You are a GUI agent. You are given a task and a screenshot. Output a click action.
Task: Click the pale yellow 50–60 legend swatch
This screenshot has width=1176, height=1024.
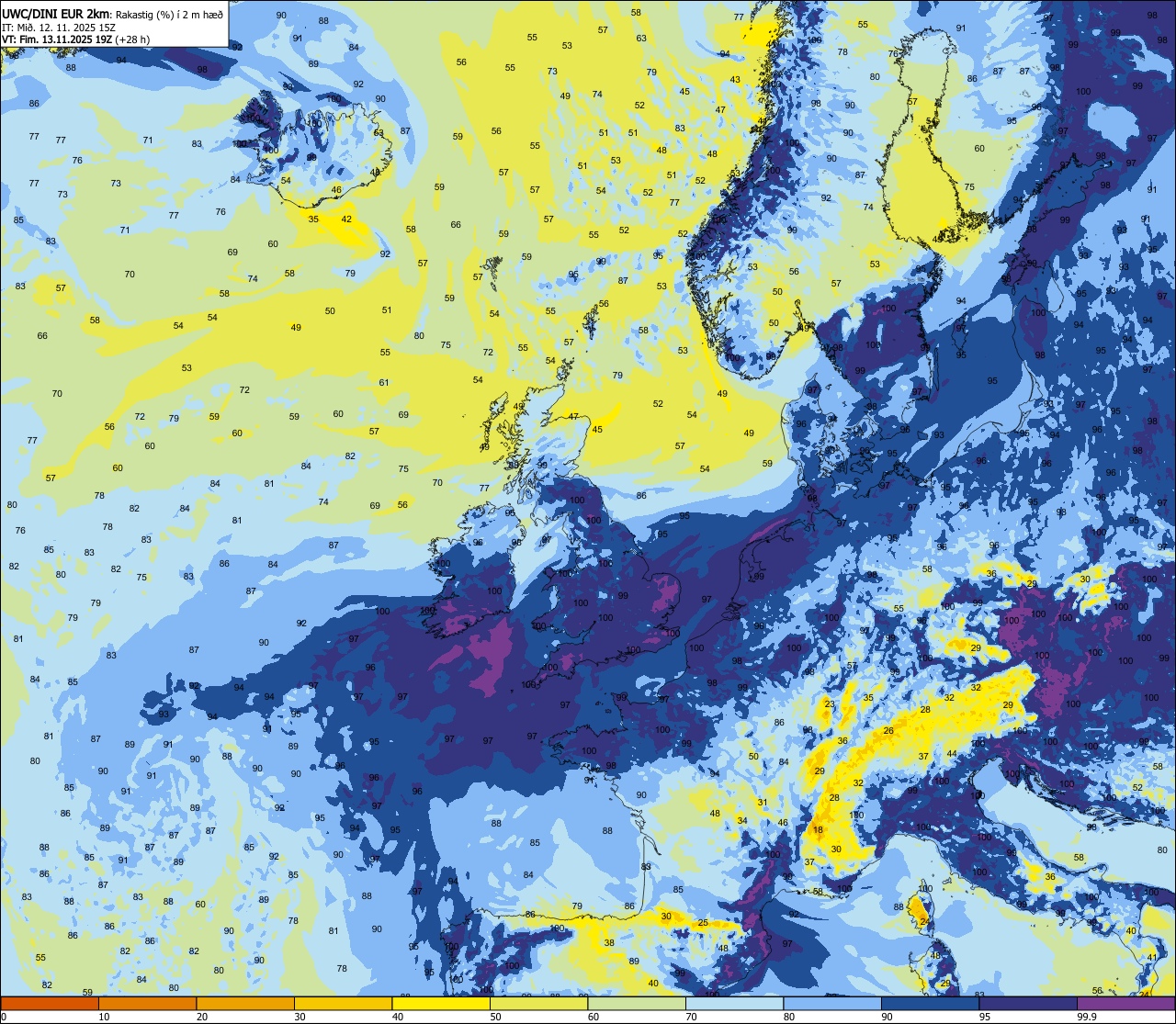pos(538,1003)
